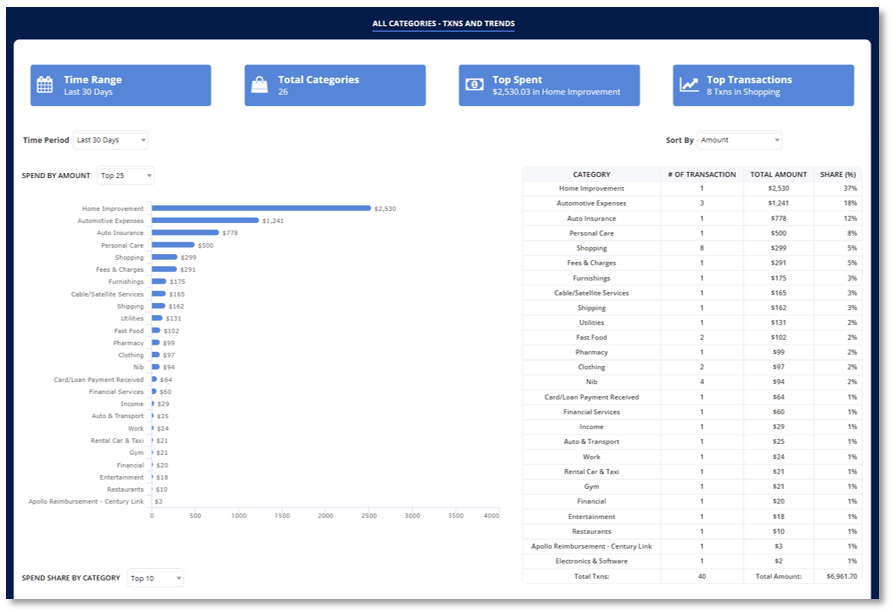Click the "Financial Services" chart label

click(x=116, y=392)
